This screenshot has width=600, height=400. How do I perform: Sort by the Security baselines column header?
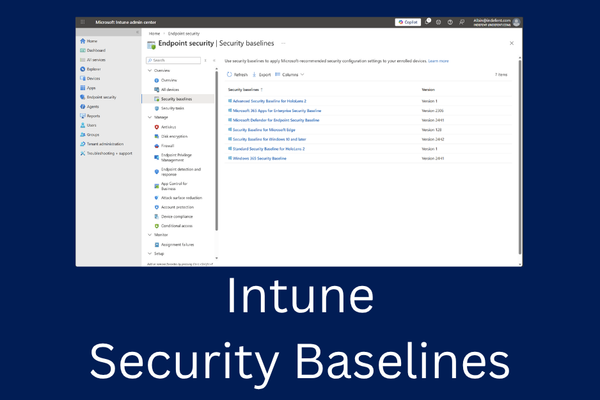click(245, 90)
